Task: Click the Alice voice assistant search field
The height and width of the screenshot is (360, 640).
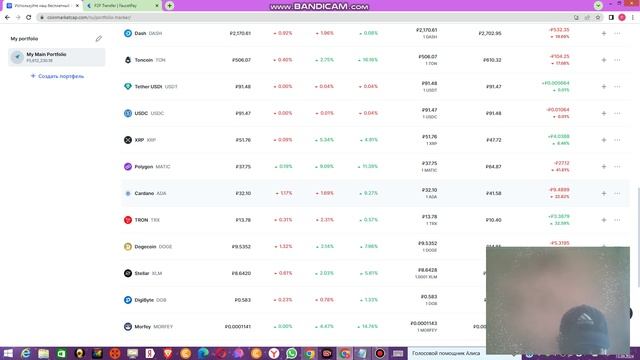Action: coord(447,353)
